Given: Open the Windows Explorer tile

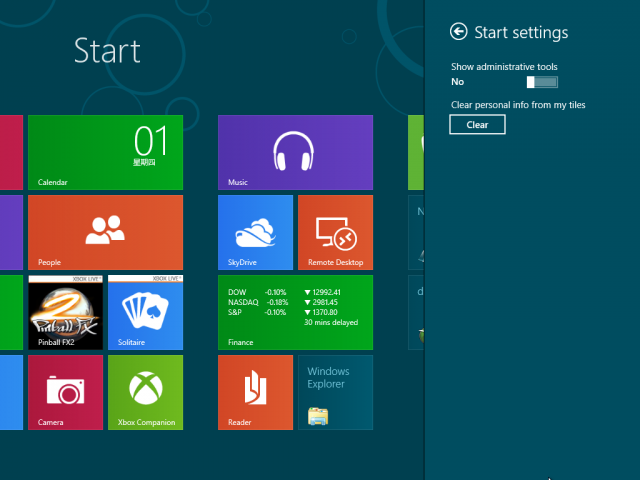Looking at the screenshot, I should 335,392.
